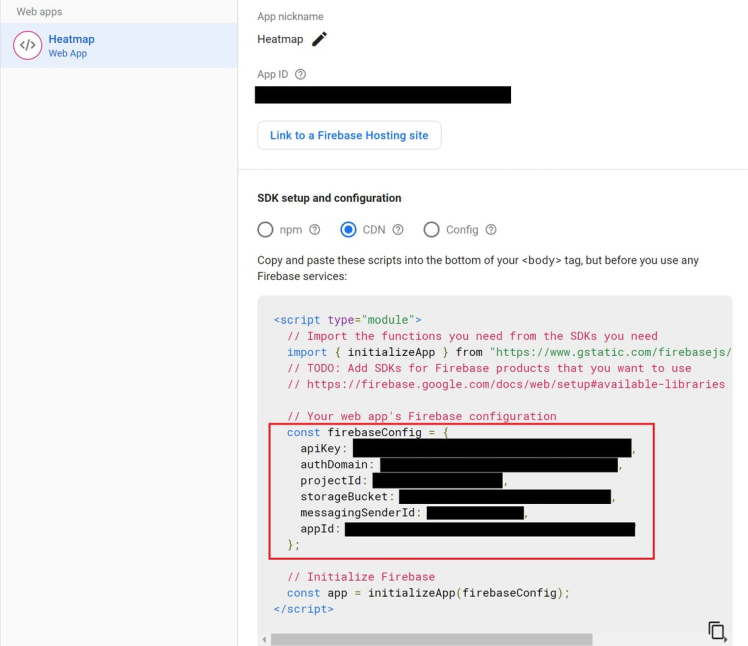Click the 'storageBucket:' property label
Viewport: 748px width, 646px height.
tap(347, 497)
